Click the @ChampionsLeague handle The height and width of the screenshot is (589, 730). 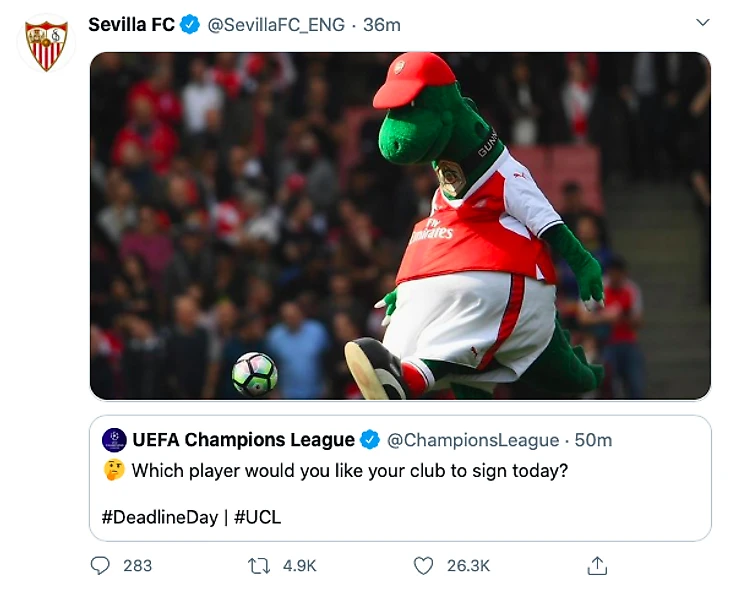(x=472, y=440)
